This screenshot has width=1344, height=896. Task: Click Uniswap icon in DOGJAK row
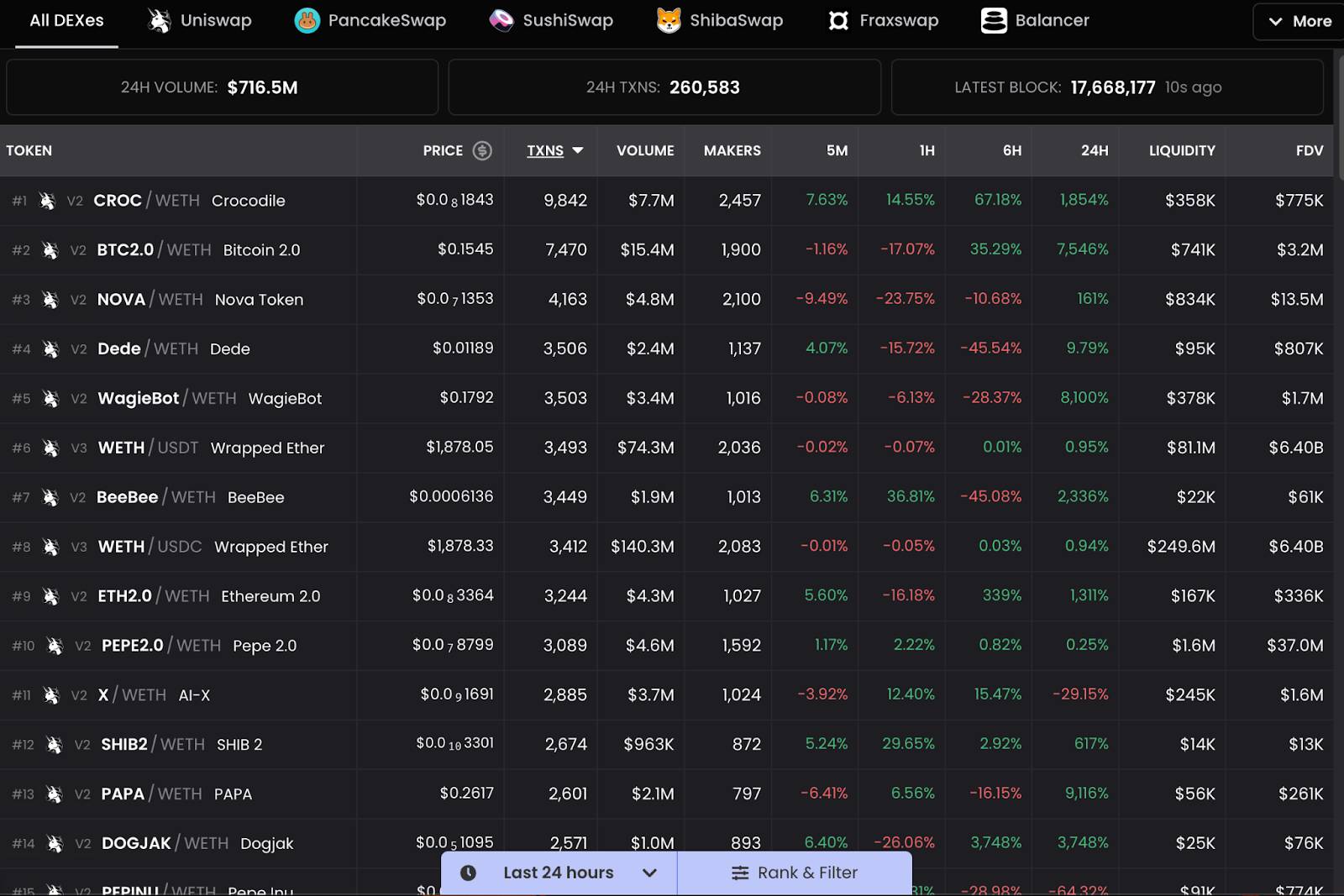[55, 844]
